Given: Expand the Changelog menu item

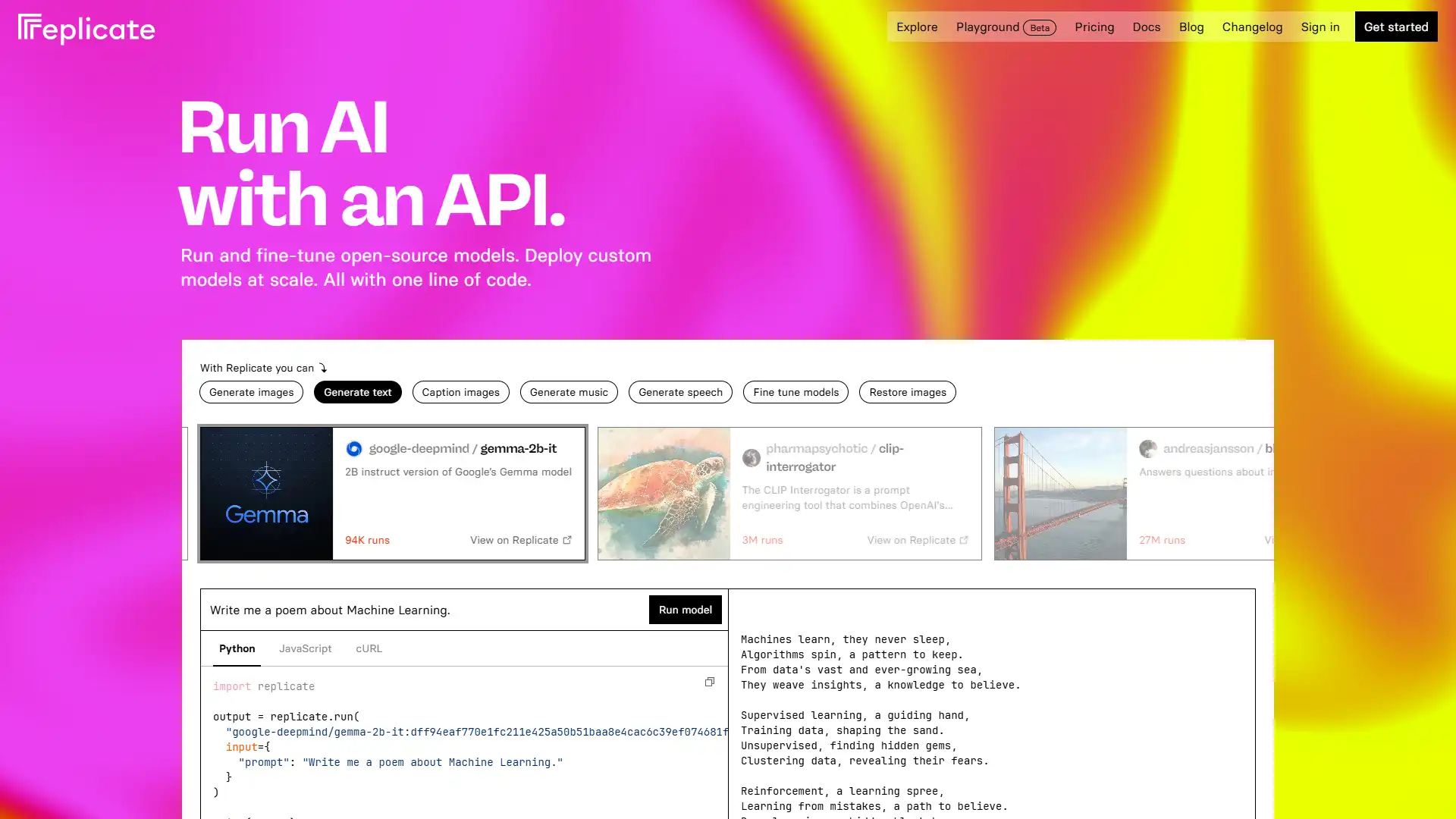Looking at the screenshot, I should tap(1252, 26).
